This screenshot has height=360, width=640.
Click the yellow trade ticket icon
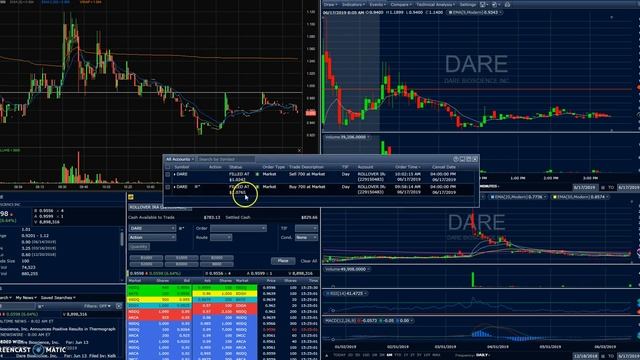coord(131,197)
